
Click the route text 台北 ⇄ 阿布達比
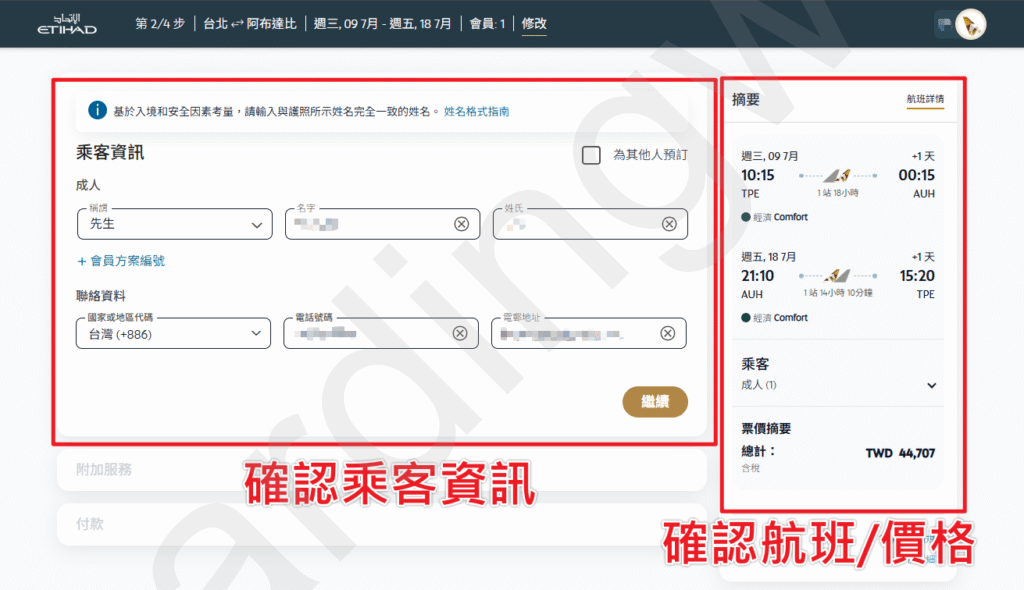(x=249, y=24)
